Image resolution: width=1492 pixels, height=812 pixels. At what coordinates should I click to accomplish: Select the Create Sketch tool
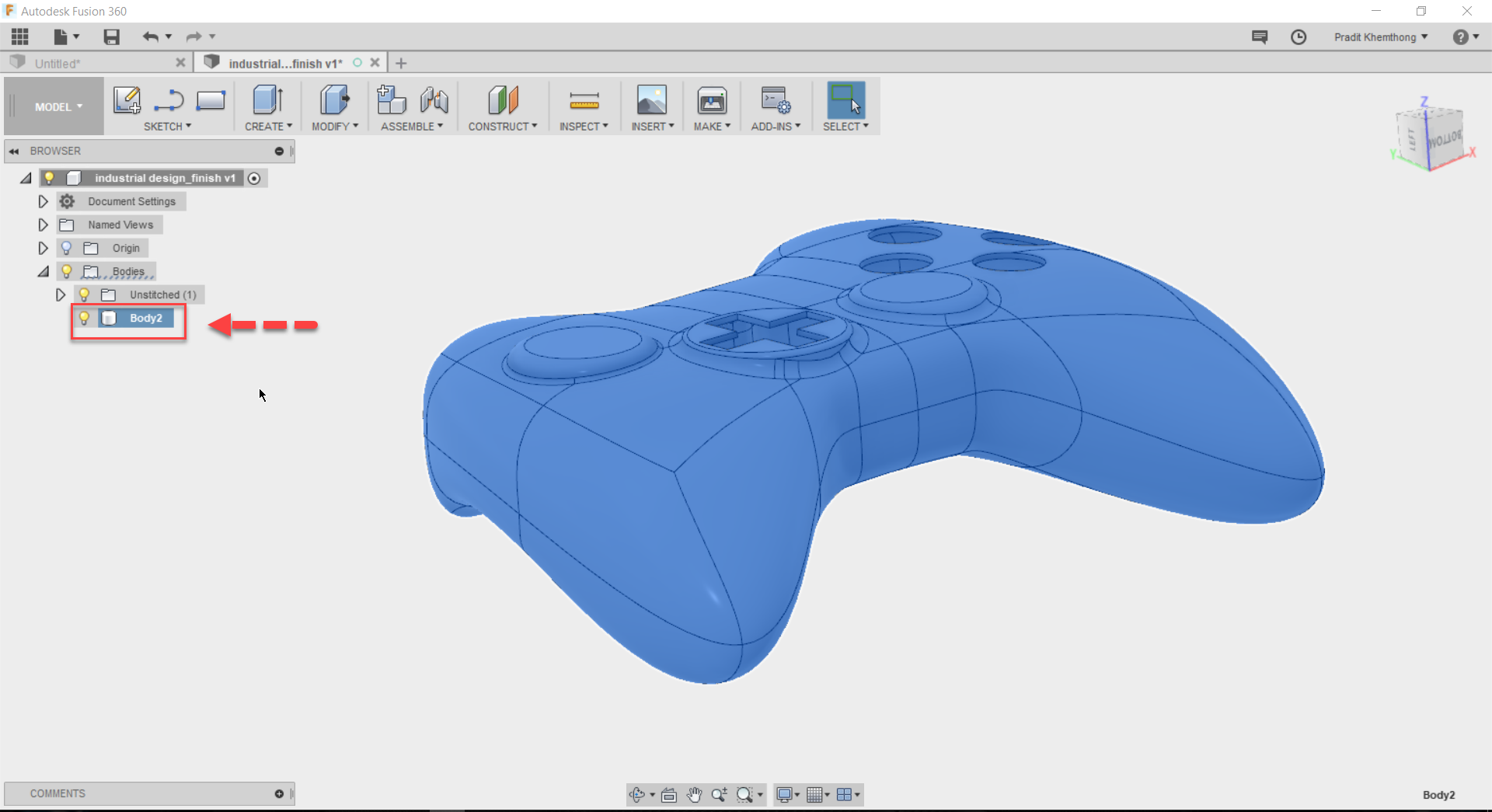pos(127,100)
